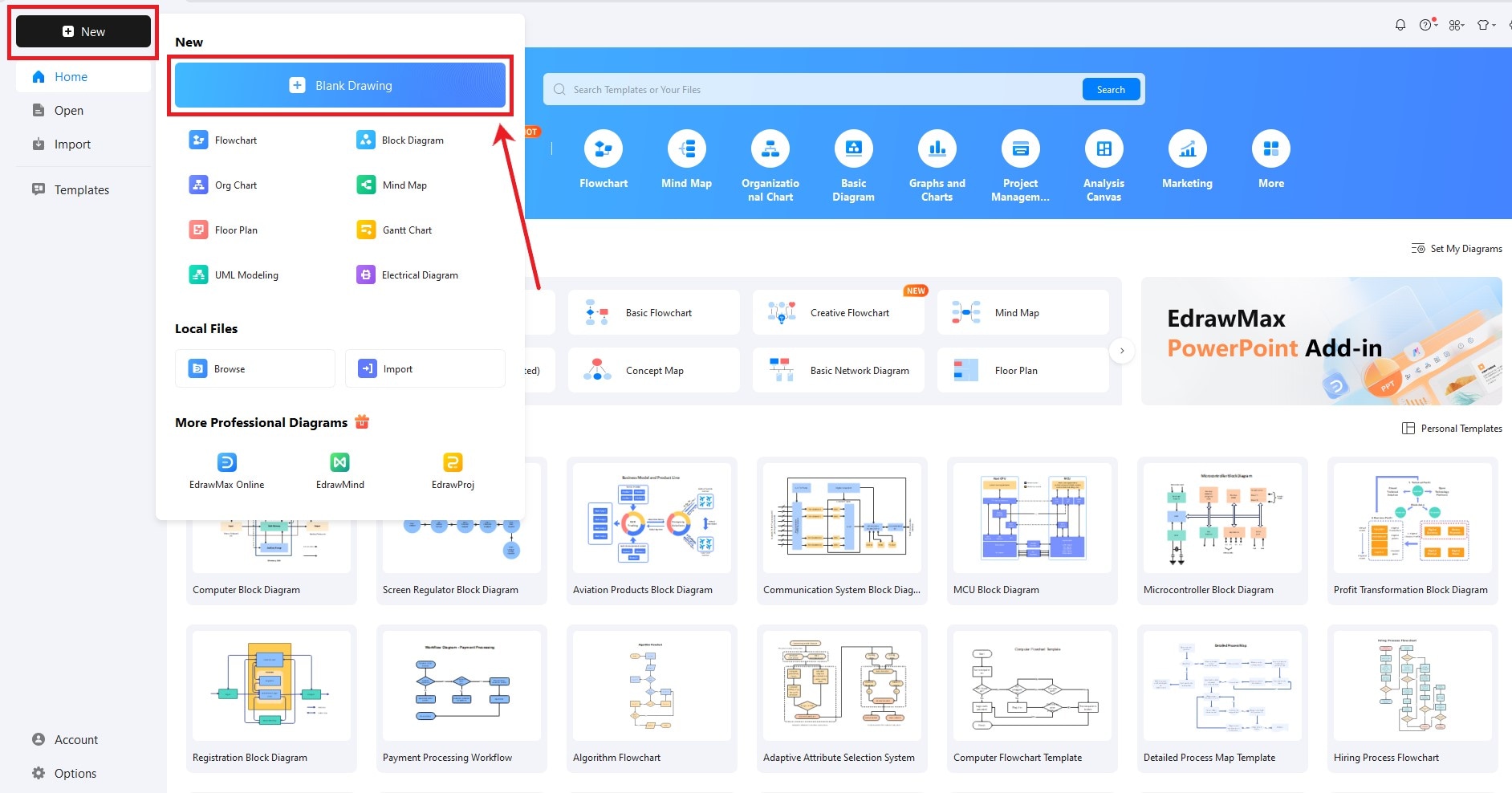
Task: Open Basic Diagram category
Action: pos(854,166)
